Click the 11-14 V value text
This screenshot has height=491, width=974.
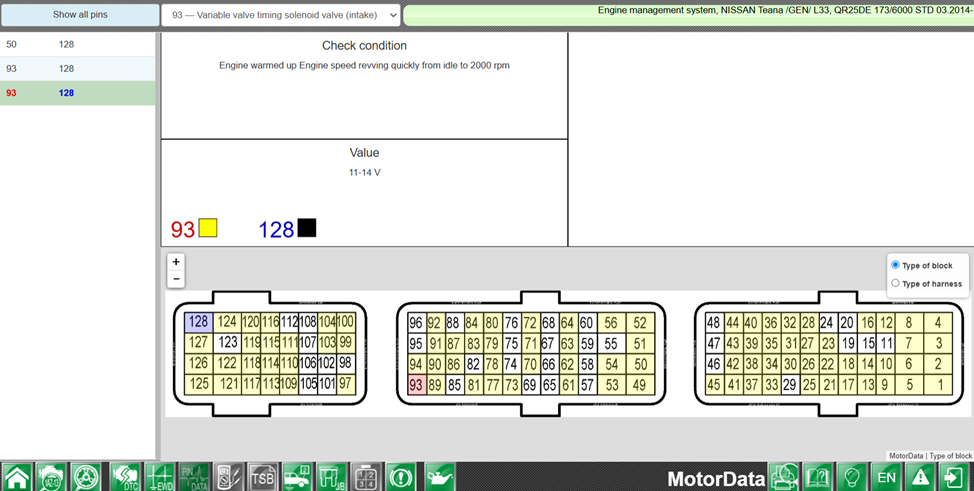365,172
